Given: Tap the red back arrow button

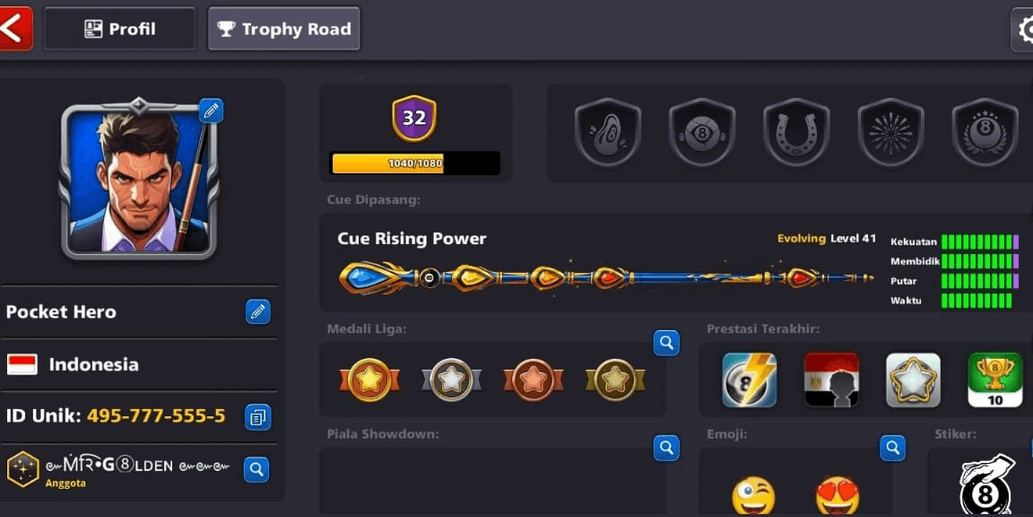Looking at the screenshot, I should click(x=15, y=28).
